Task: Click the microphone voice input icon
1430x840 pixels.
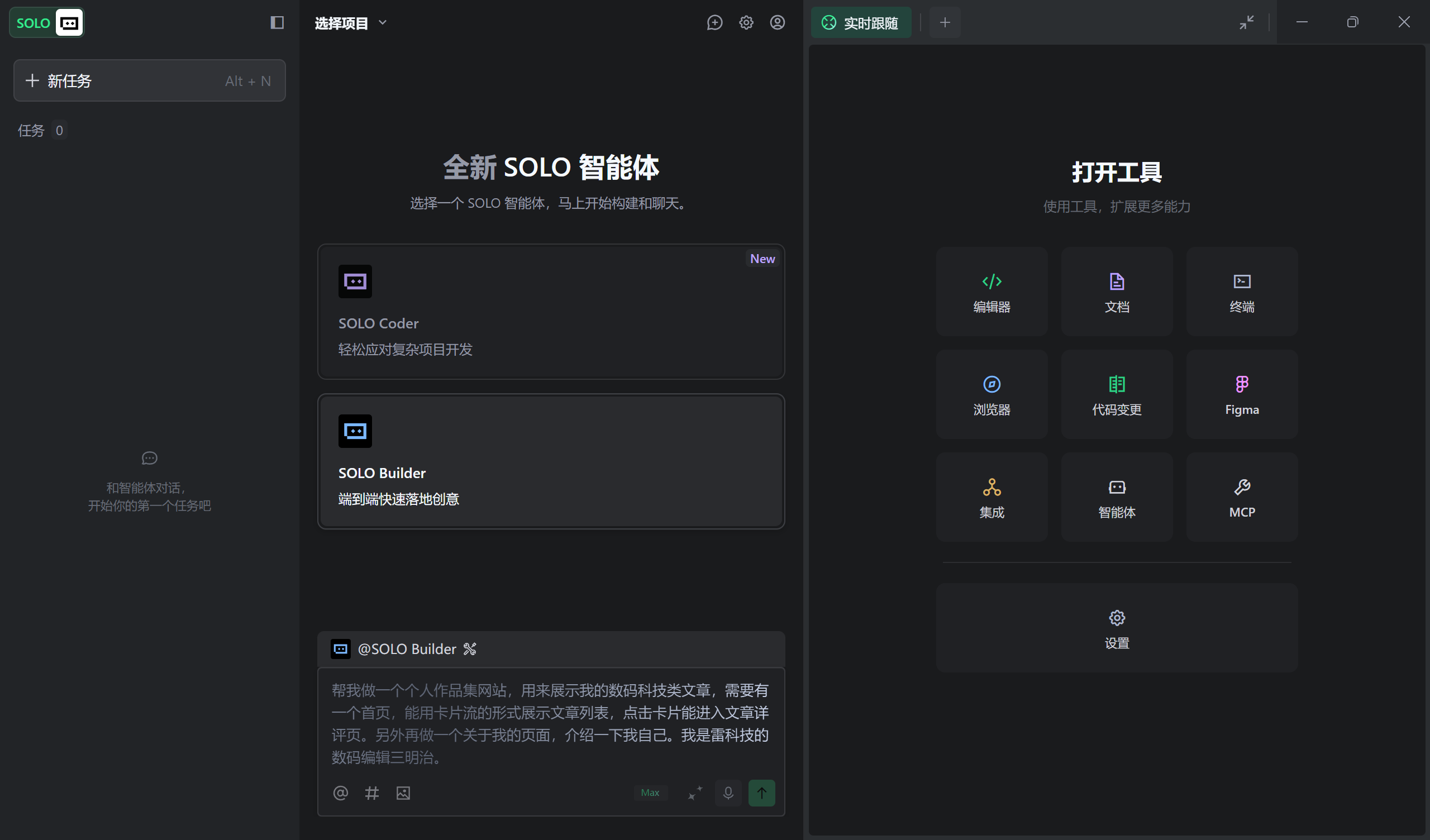Action: click(x=728, y=793)
